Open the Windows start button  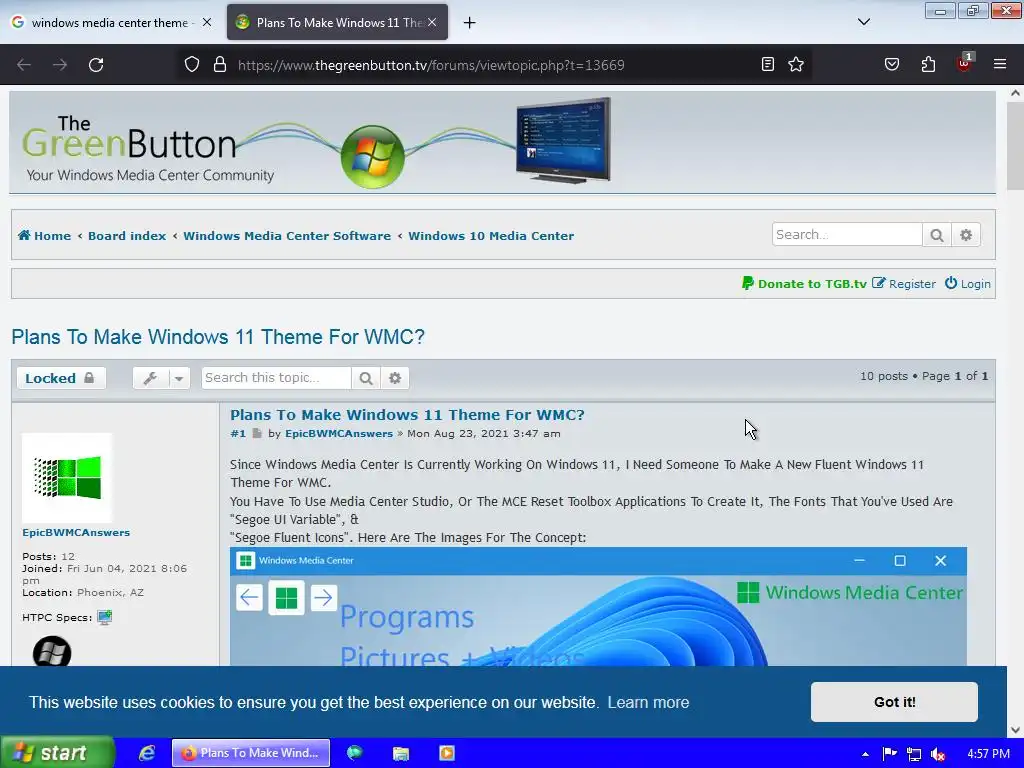click(x=57, y=753)
